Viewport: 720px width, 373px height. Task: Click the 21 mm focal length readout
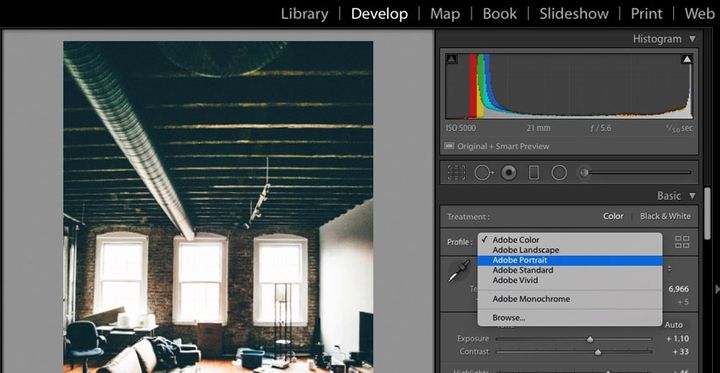click(x=538, y=128)
